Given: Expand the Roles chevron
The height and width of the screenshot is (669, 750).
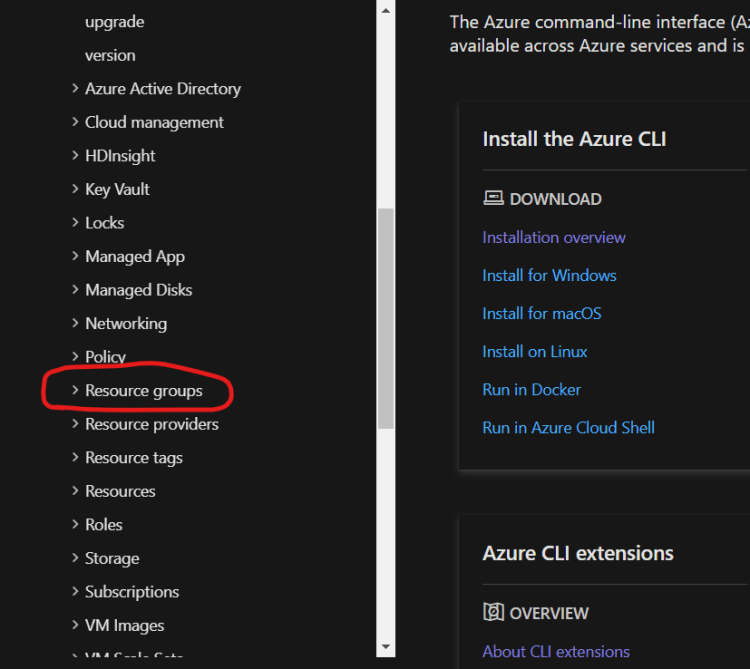Looking at the screenshot, I should click(75, 525).
